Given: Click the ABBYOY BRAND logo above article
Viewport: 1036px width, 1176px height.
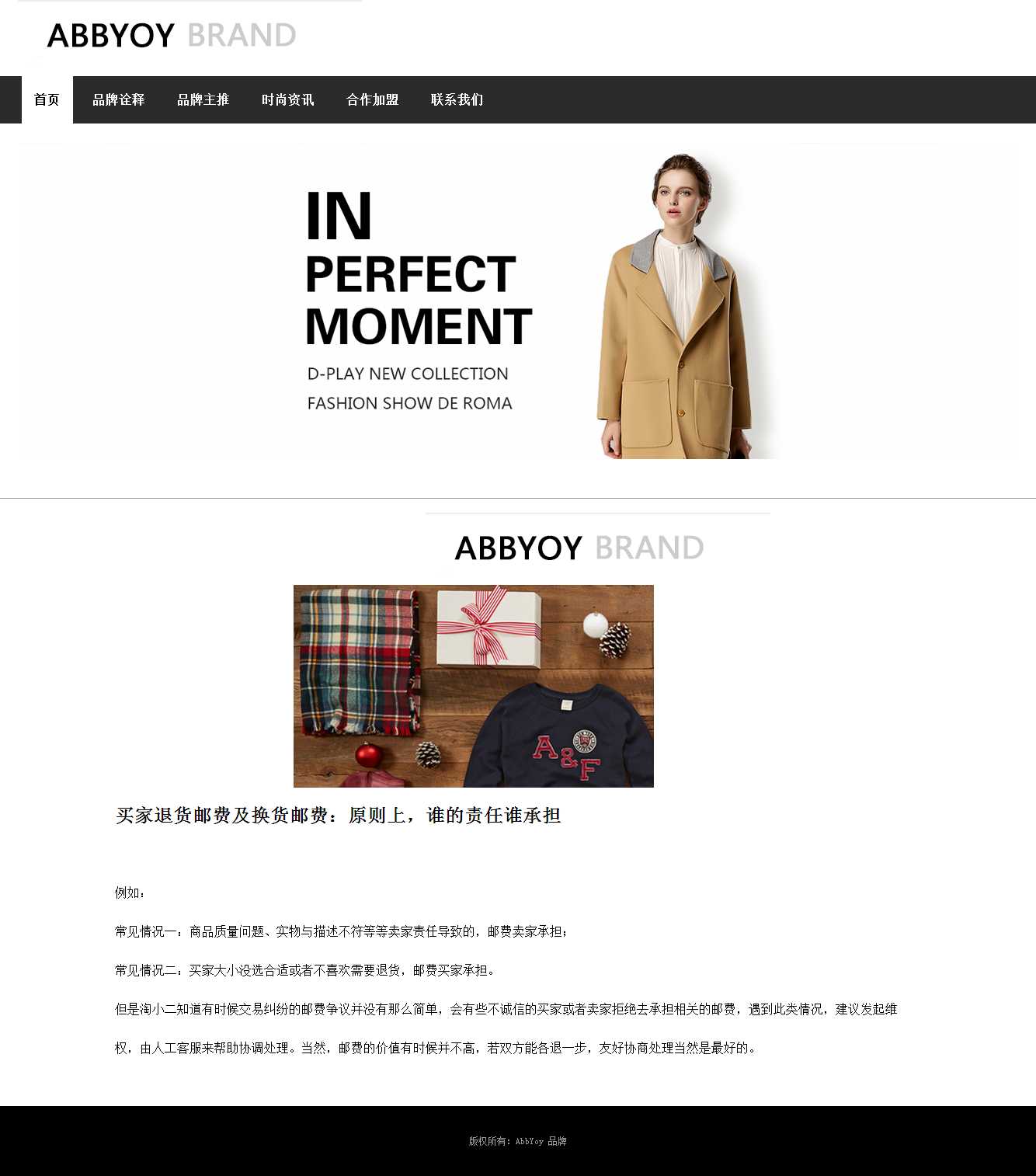Looking at the screenshot, I should pos(579,548).
